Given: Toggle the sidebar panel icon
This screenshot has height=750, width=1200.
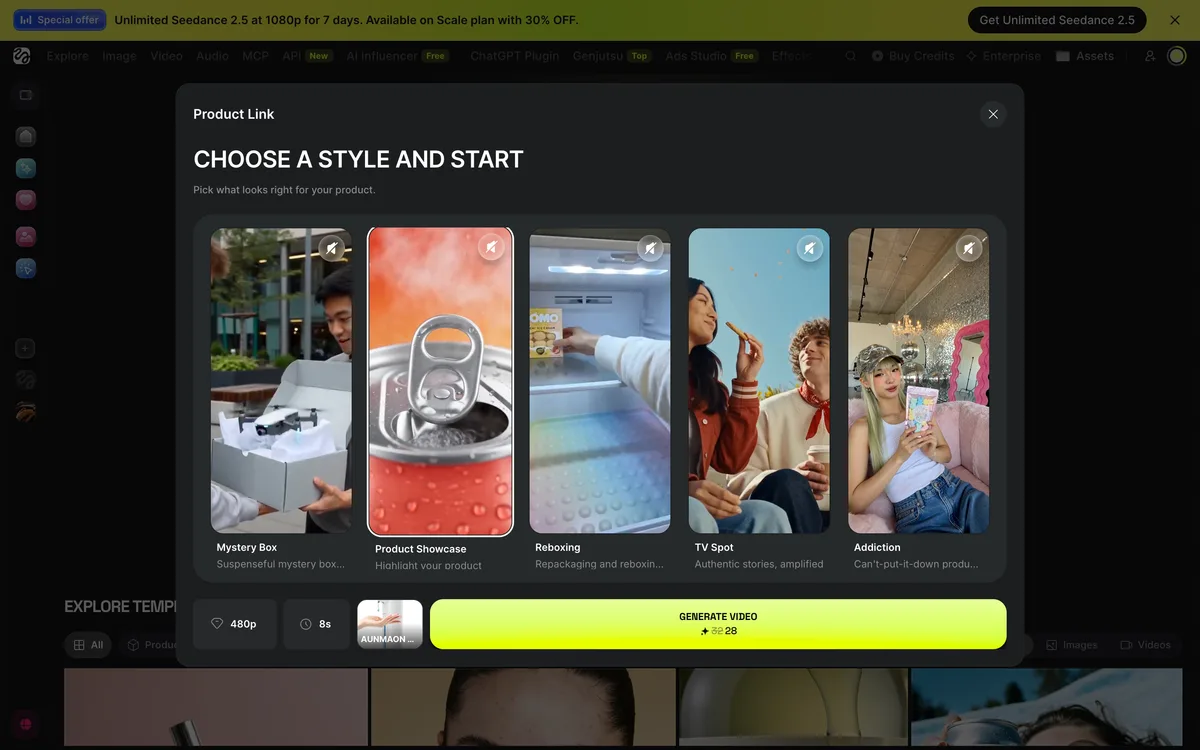Looking at the screenshot, I should pyautogui.click(x=26, y=95).
